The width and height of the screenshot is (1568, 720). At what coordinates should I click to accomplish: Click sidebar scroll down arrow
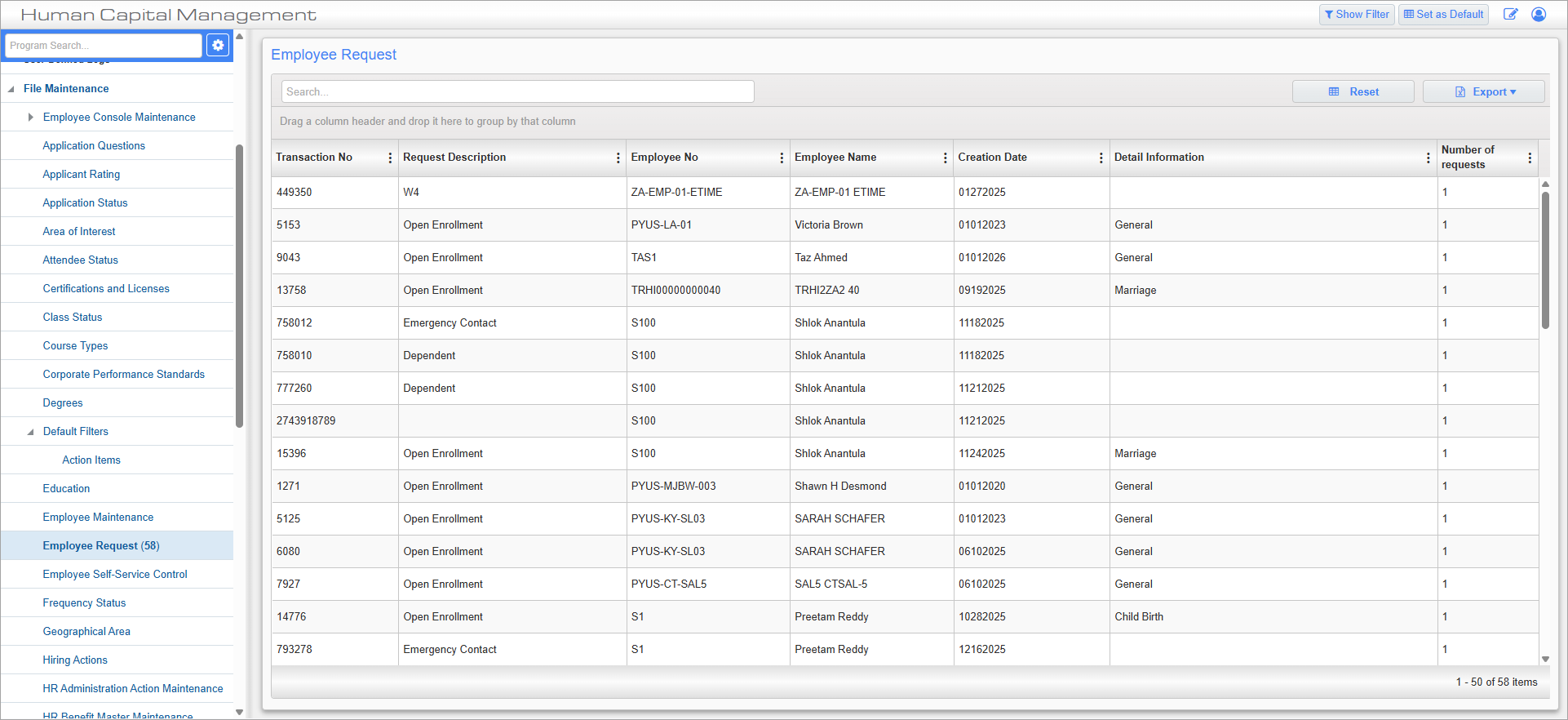239,712
